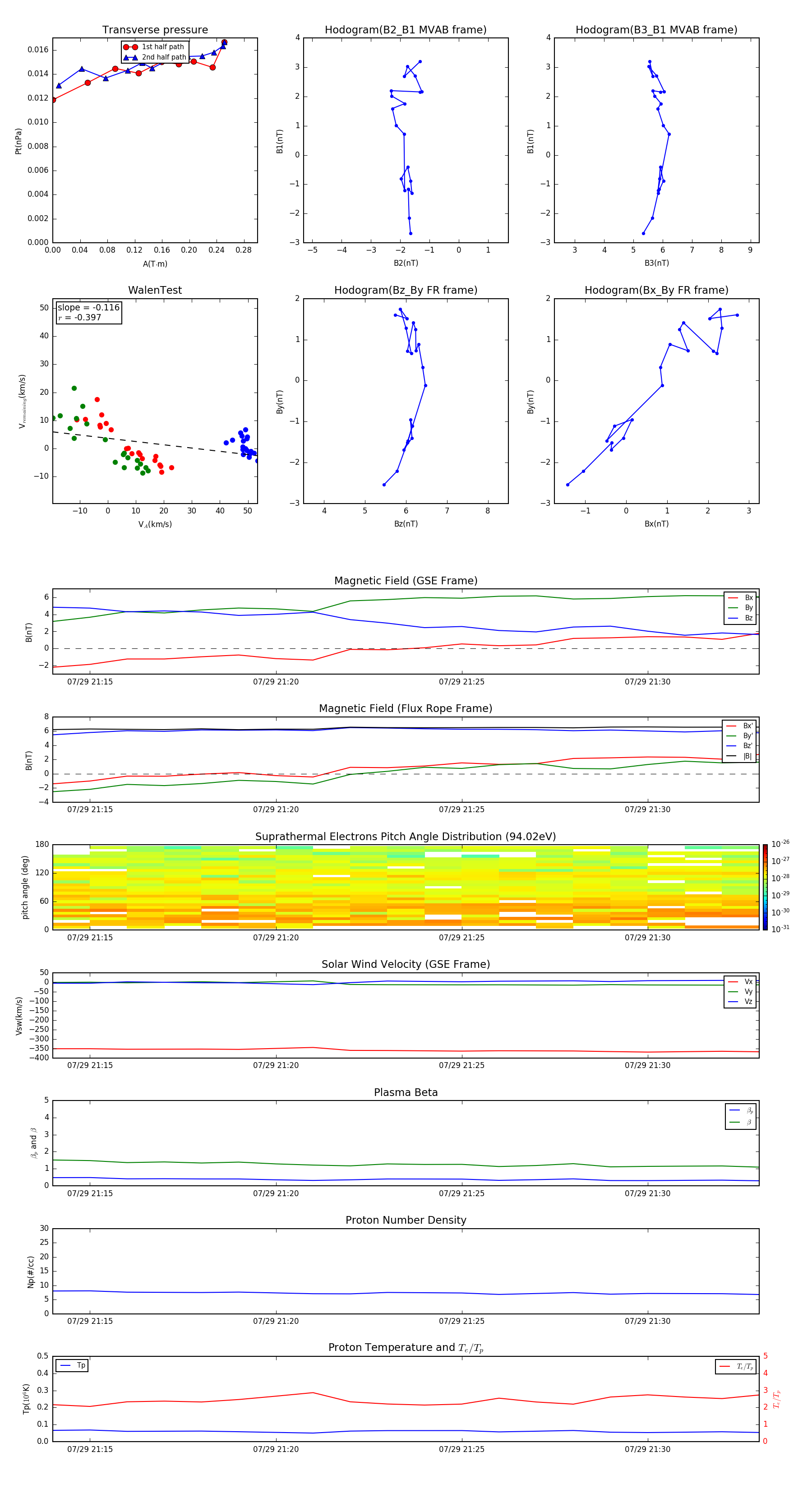Click the Bz legend entry in GSE field panel
The height and width of the screenshot is (1489, 812).
[x=741, y=619]
